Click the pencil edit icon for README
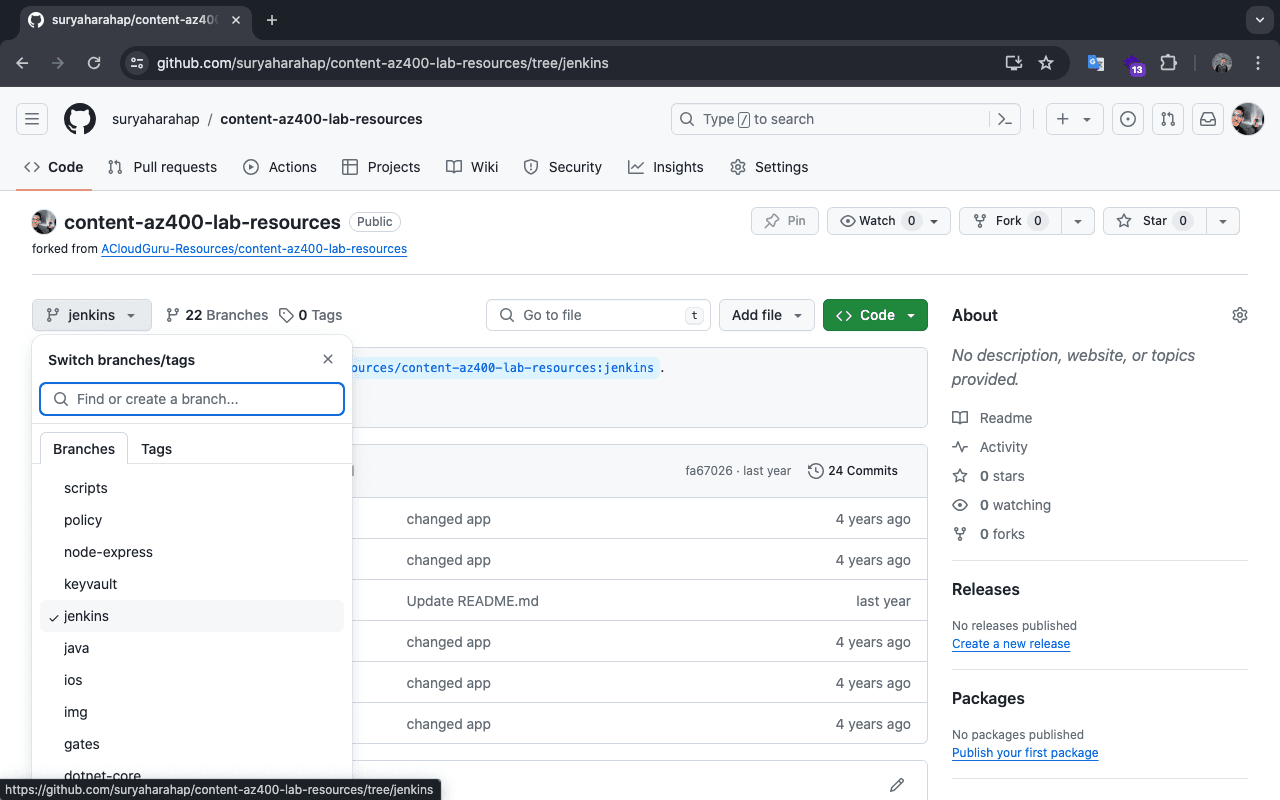This screenshot has width=1280, height=800. (x=897, y=785)
